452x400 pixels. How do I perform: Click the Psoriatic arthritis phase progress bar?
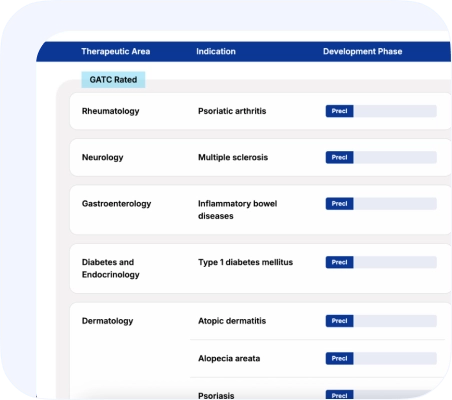[381, 111]
